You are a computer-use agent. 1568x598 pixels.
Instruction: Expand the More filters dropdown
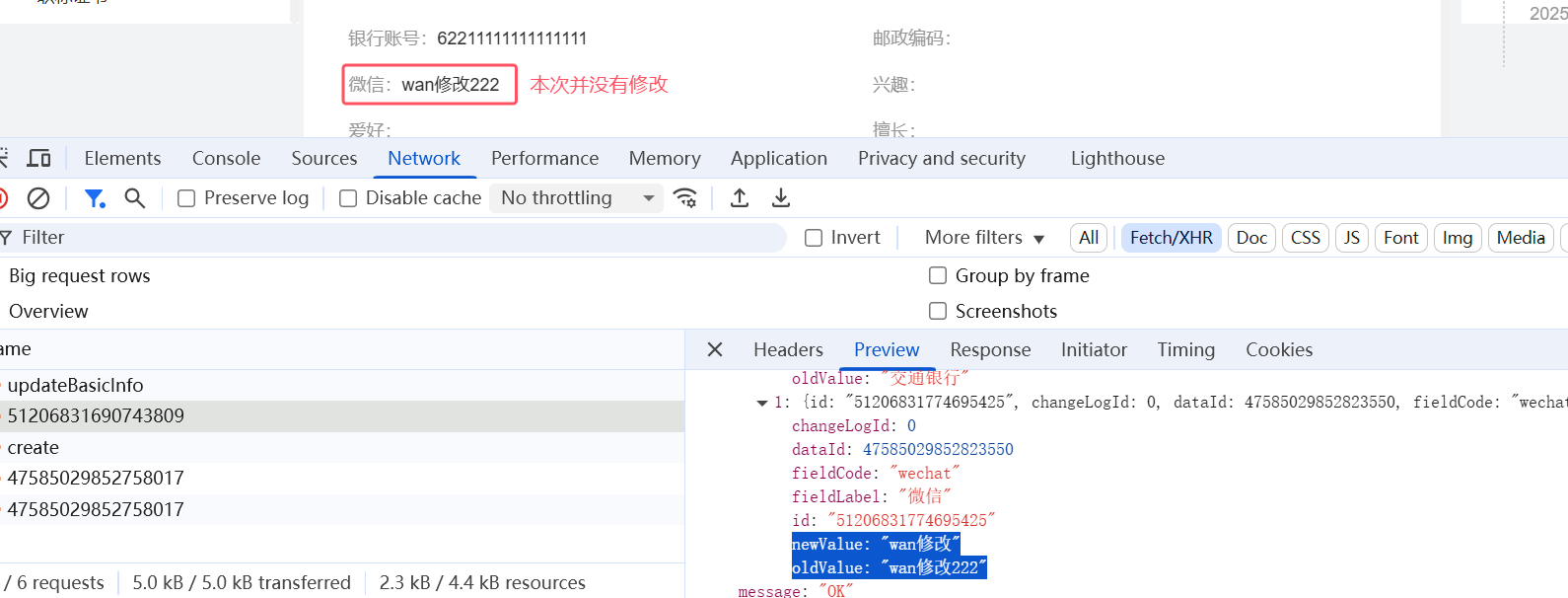tap(983, 238)
